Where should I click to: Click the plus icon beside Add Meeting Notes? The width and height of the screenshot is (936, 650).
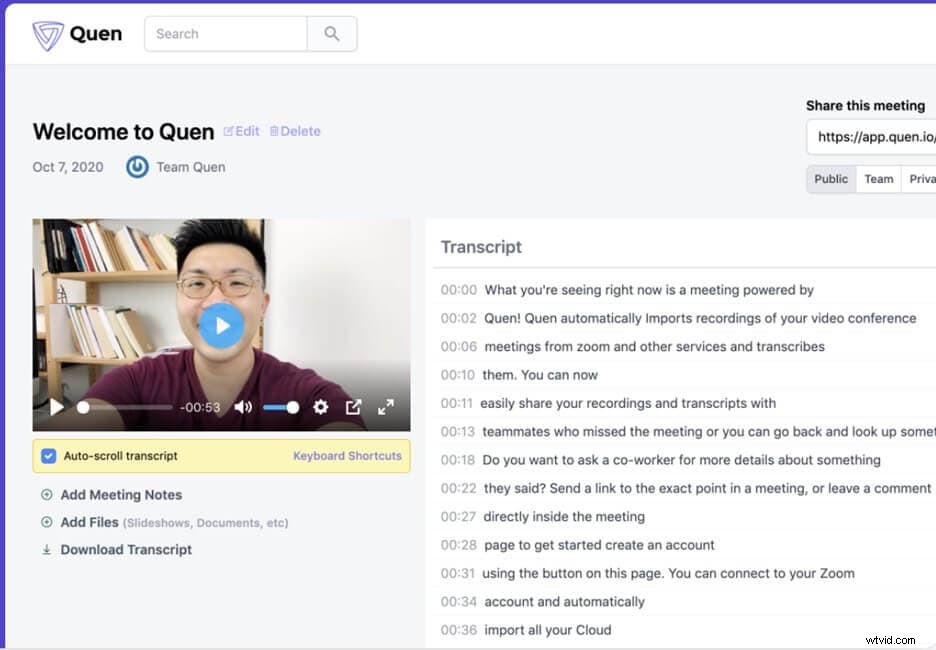47,495
